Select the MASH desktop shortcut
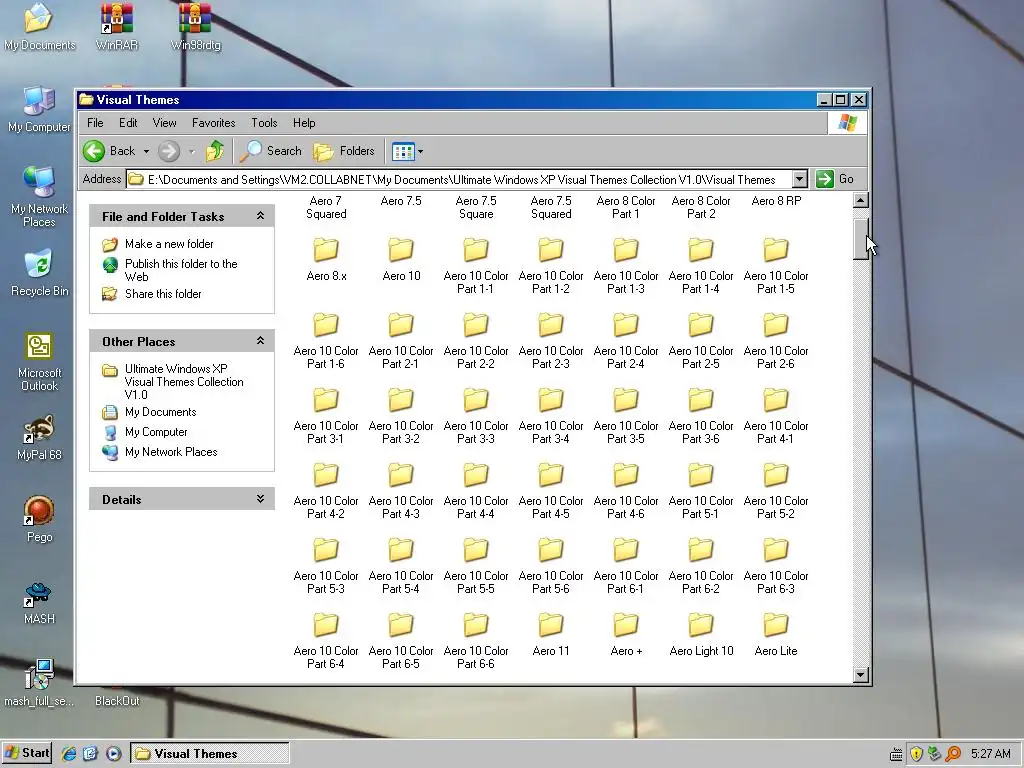The image size is (1024, 768). tap(39, 602)
